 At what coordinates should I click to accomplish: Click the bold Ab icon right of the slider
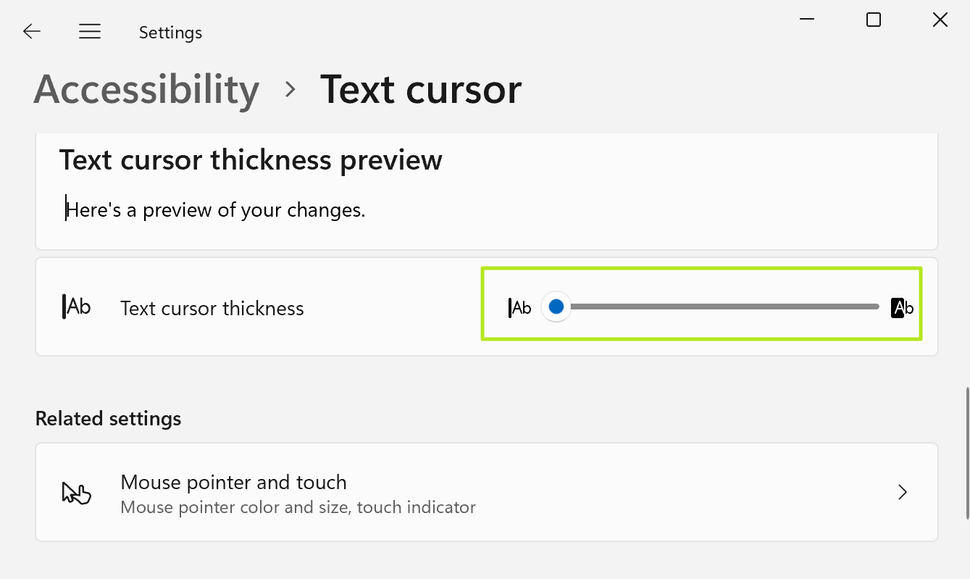[x=901, y=307]
